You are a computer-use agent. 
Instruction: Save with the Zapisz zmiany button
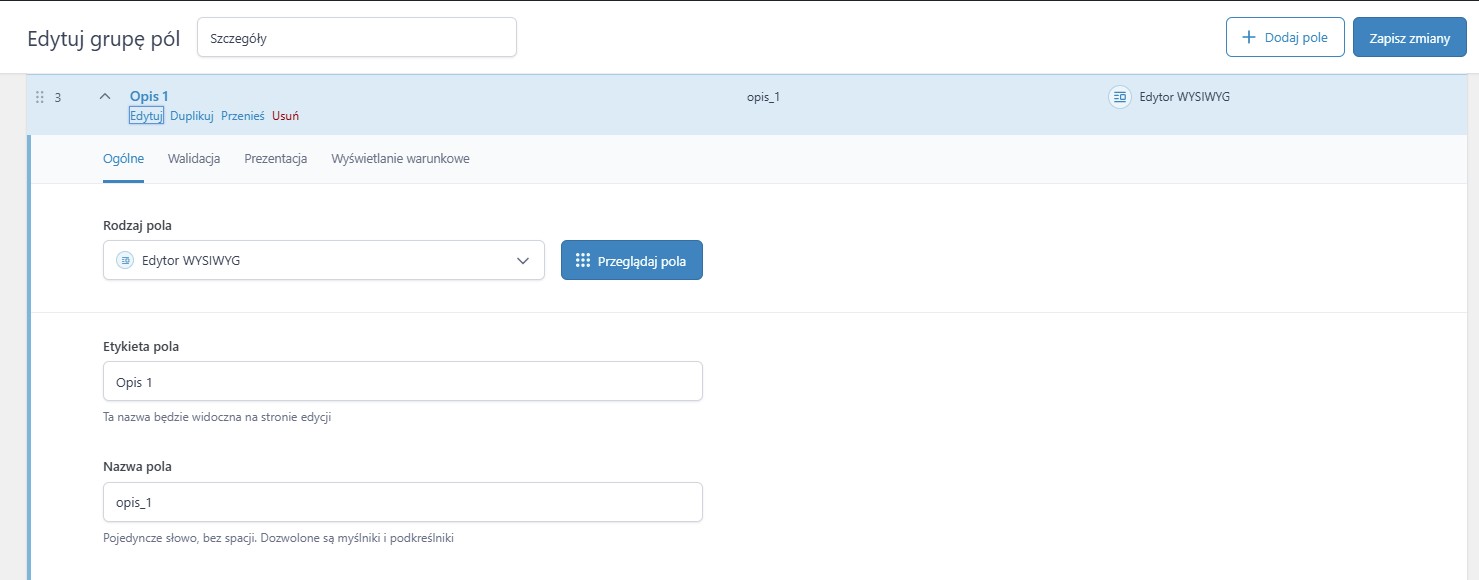(1409, 38)
